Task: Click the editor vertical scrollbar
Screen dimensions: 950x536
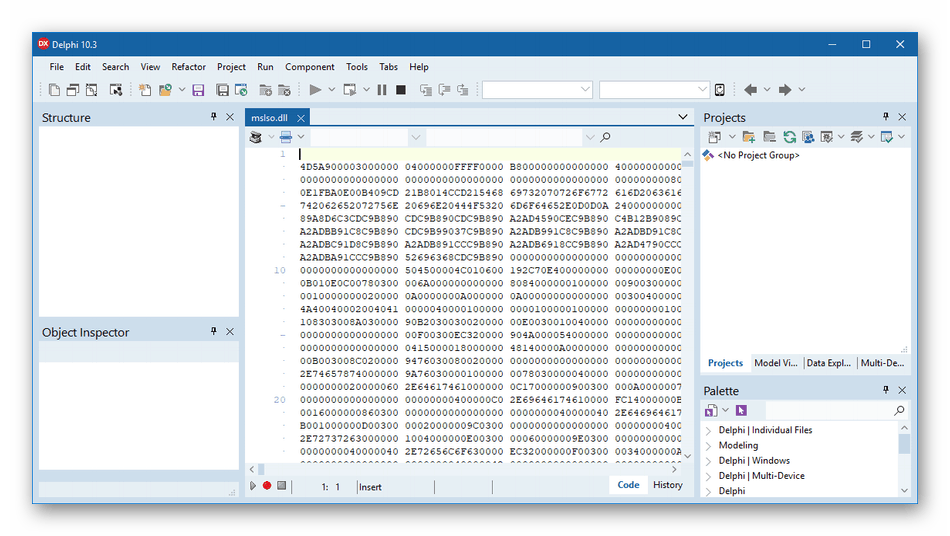Action: pyautogui.click(x=688, y=306)
